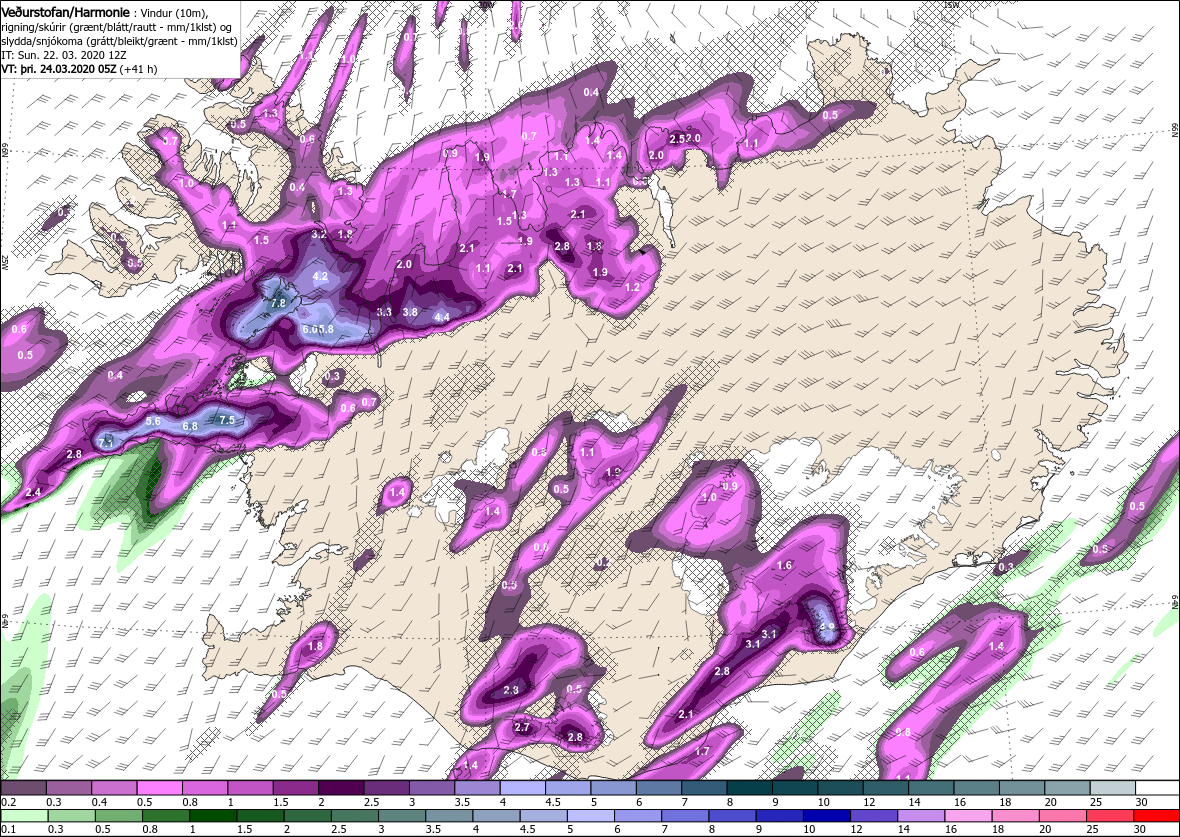Click the 2.7 precipitation value

tap(522, 727)
